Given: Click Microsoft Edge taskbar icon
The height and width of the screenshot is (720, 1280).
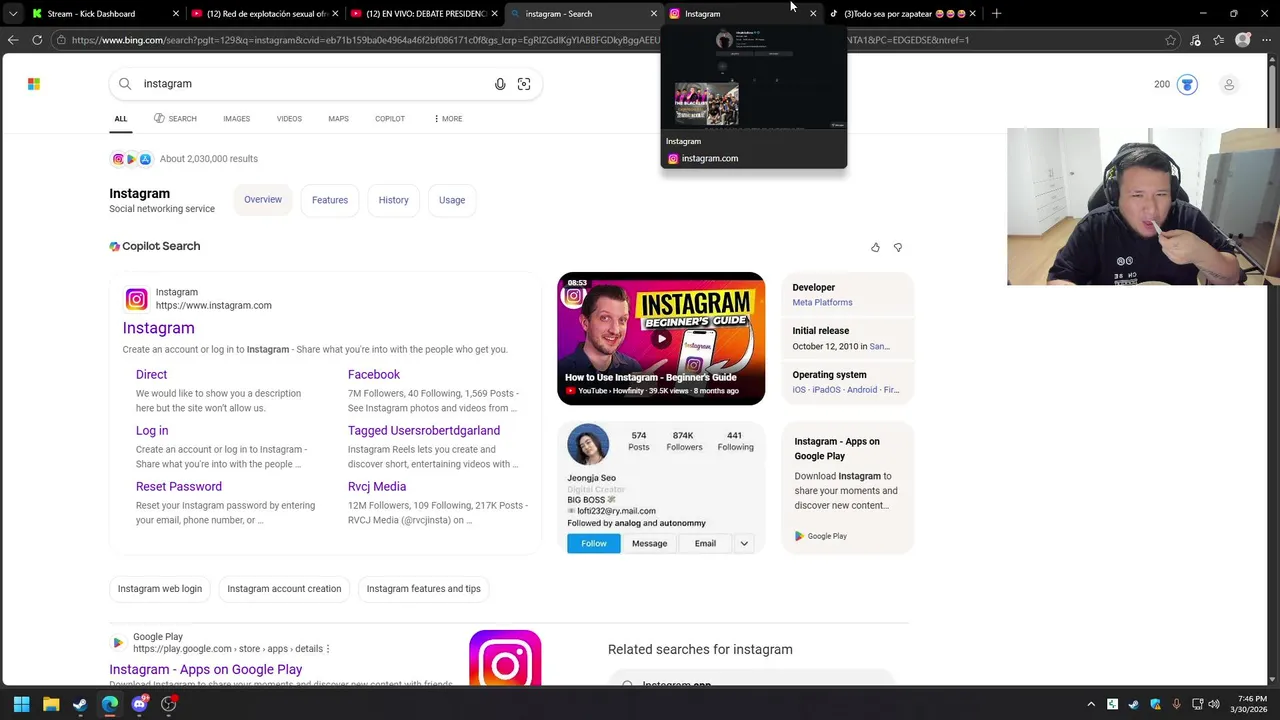Looking at the screenshot, I should click(x=110, y=704).
